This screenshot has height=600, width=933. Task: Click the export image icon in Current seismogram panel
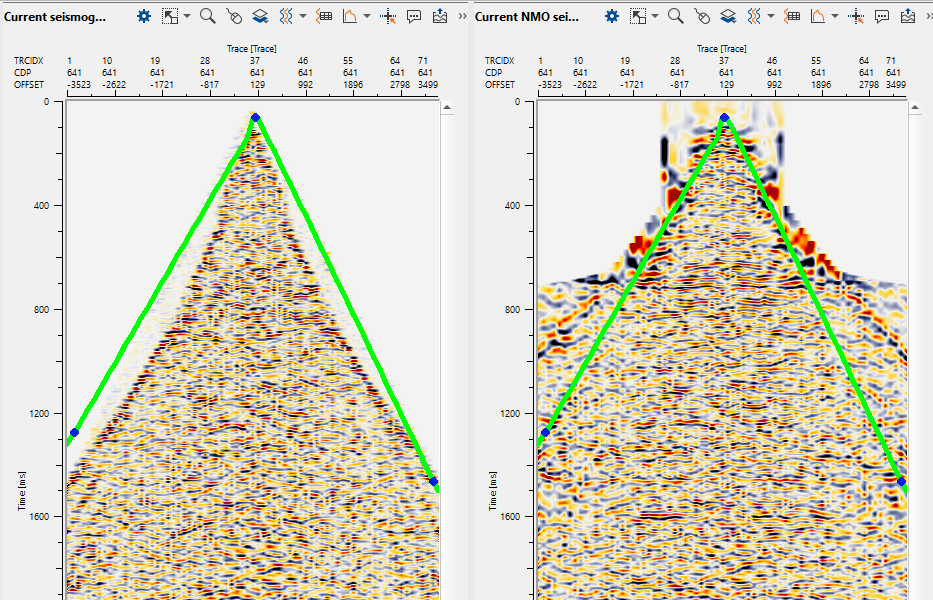[440, 16]
